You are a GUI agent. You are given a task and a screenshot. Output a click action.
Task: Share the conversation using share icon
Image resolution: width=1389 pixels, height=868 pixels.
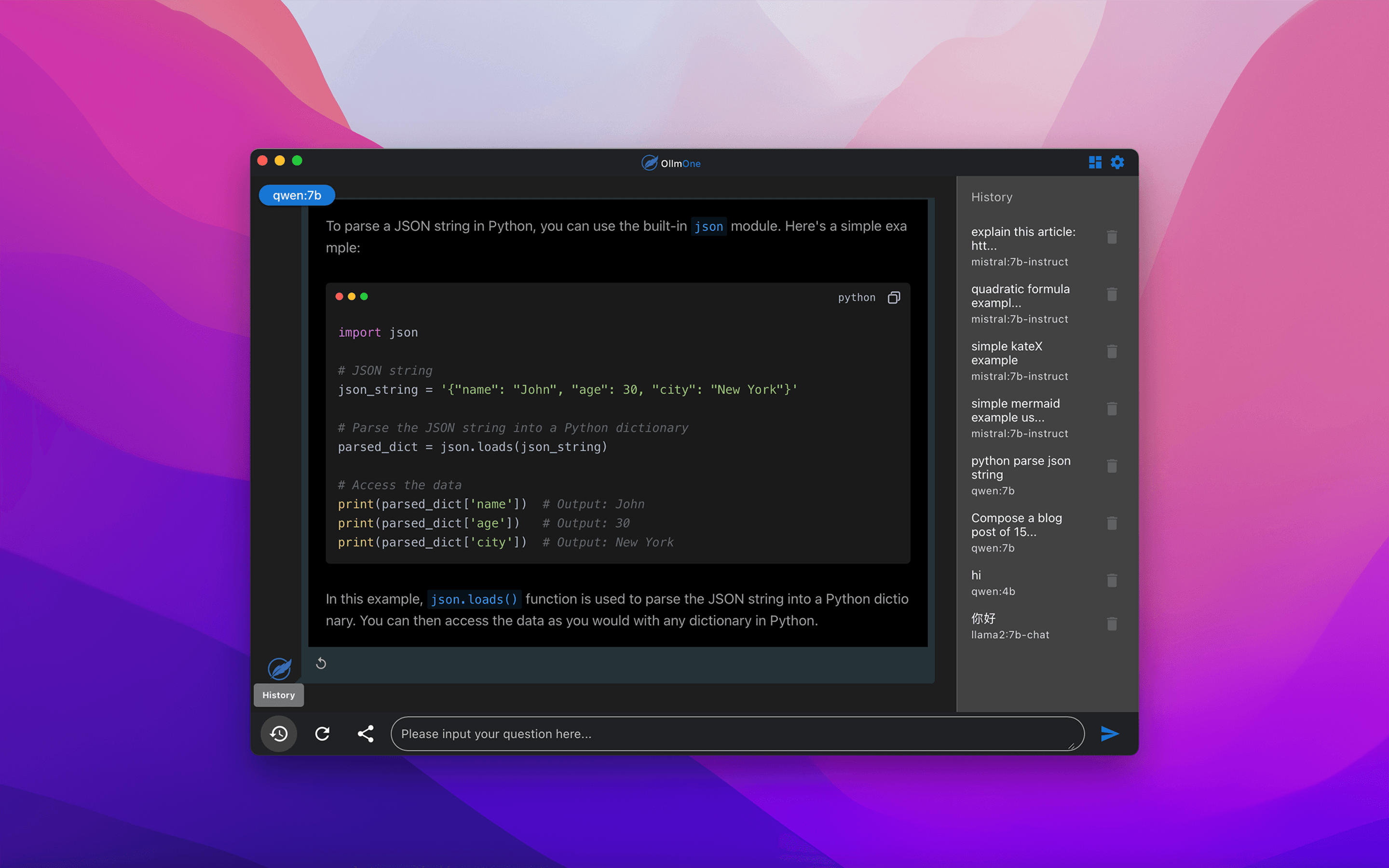(366, 733)
